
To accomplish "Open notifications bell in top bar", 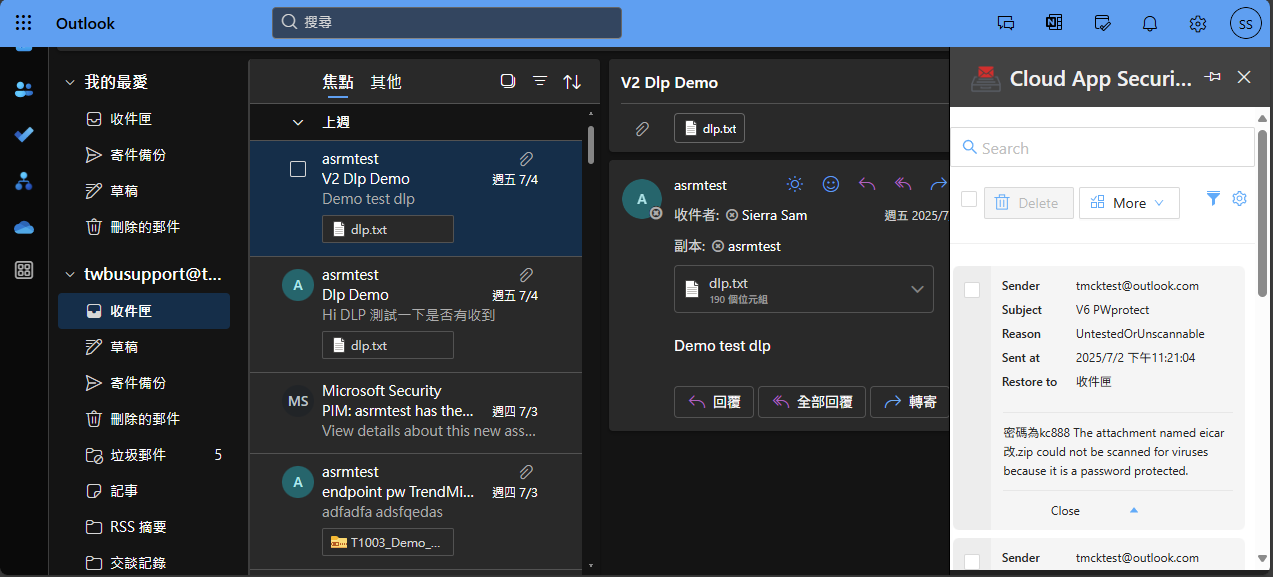I will point(1150,23).
